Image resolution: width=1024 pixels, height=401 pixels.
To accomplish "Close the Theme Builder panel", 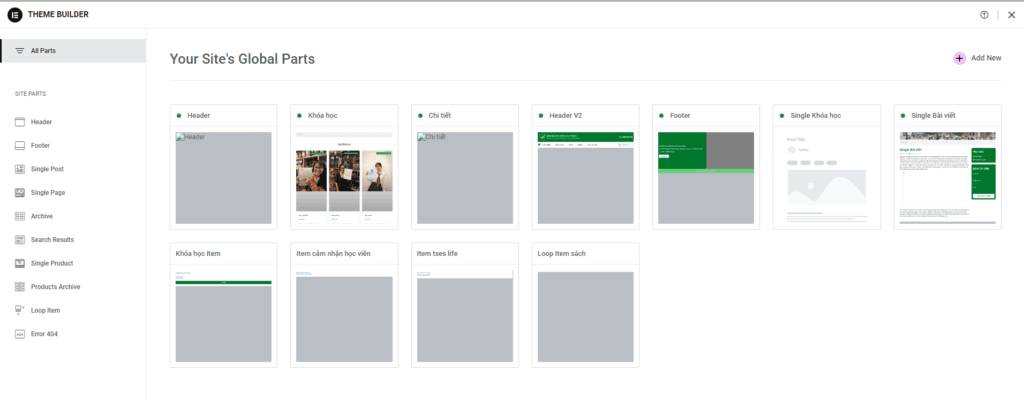I will 1012,15.
